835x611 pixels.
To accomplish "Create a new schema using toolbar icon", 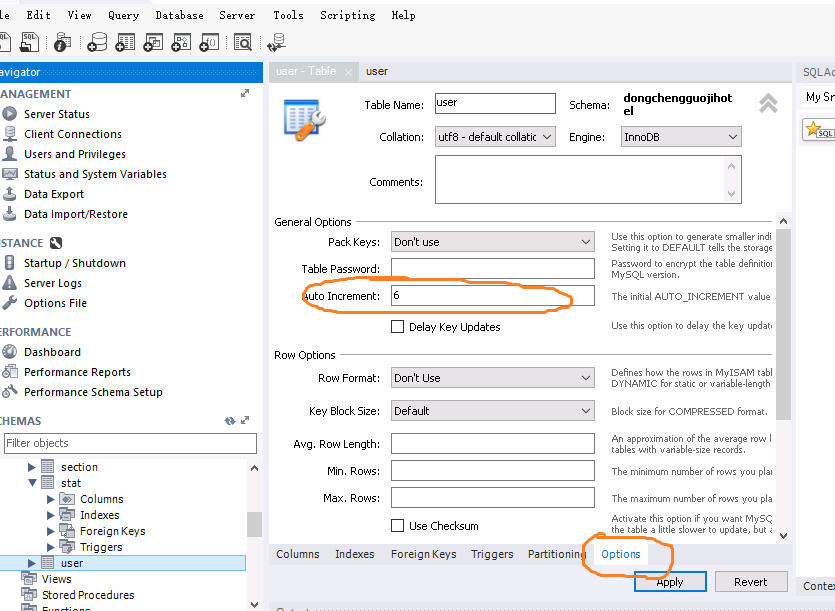I will [x=97, y=42].
